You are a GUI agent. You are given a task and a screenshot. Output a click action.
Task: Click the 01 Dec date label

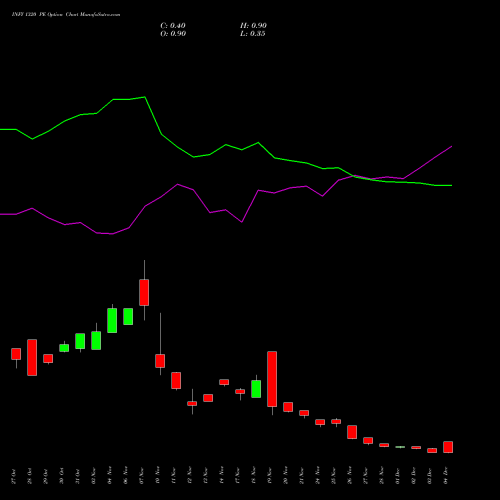[x=398, y=476]
